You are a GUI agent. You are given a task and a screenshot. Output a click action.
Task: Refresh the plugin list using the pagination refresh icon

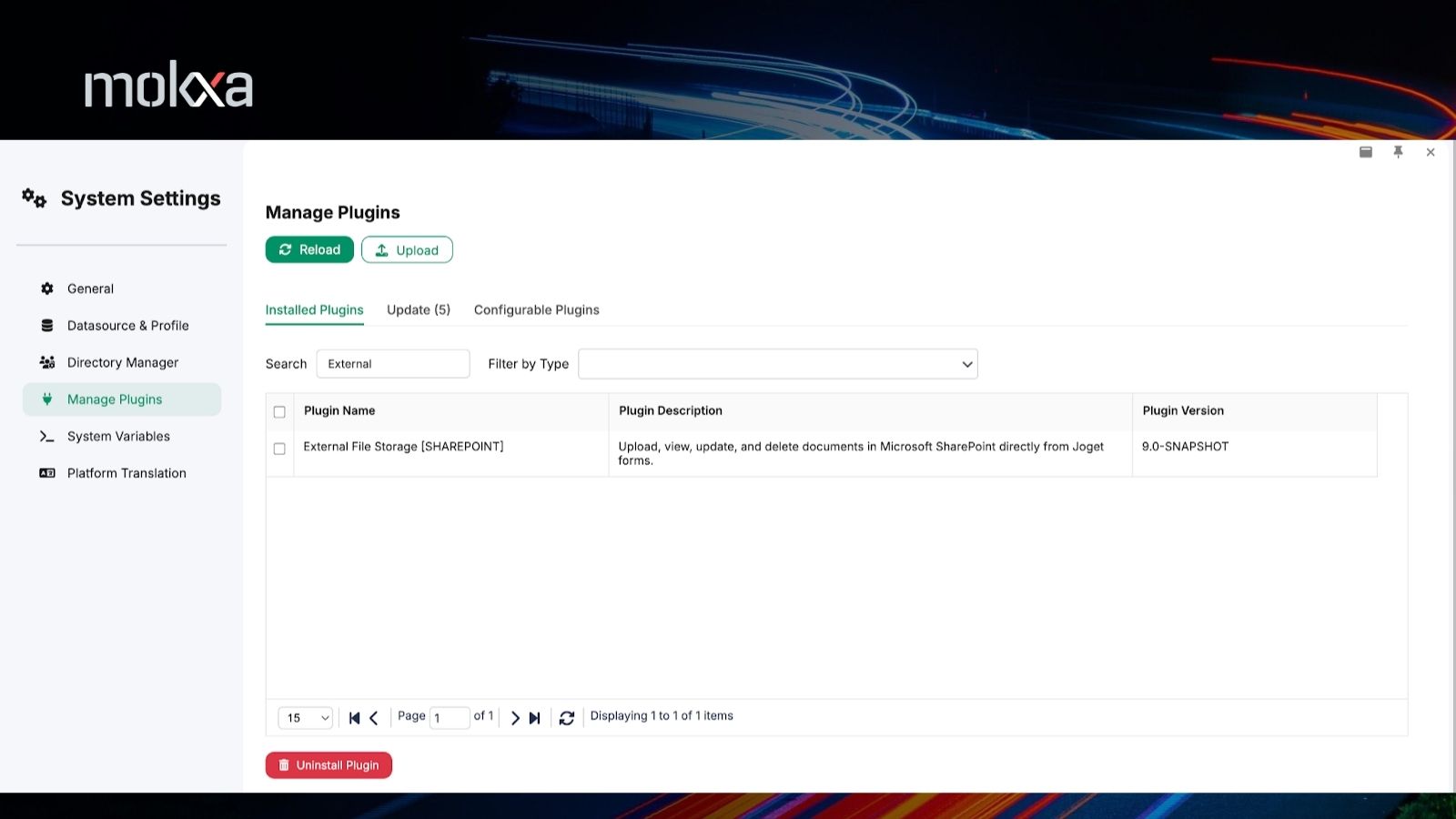pyautogui.click(x=567, y=718)
